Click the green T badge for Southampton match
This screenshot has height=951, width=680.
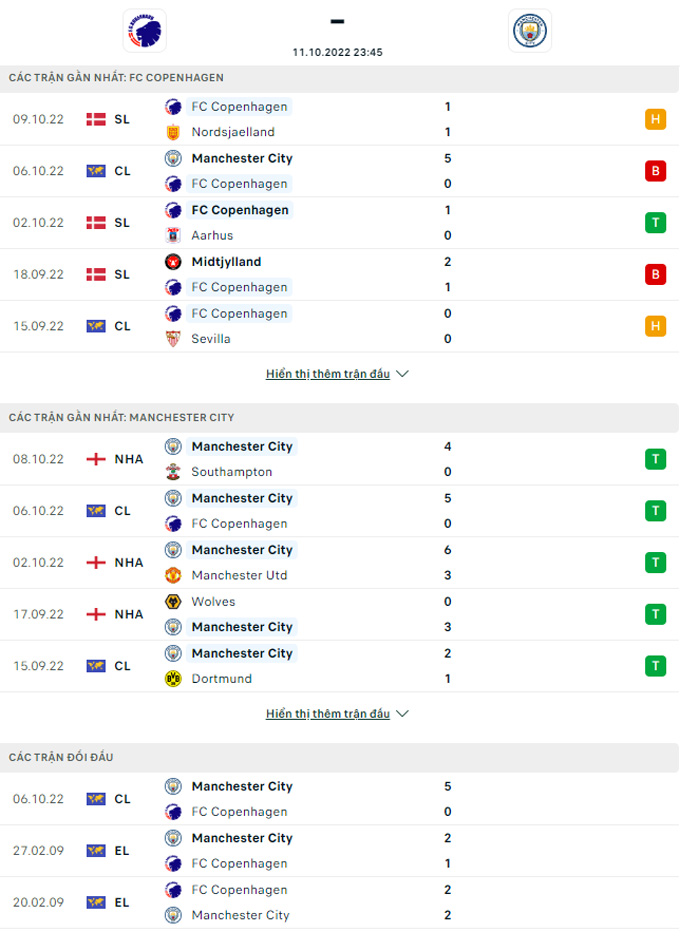click(655, 459)
